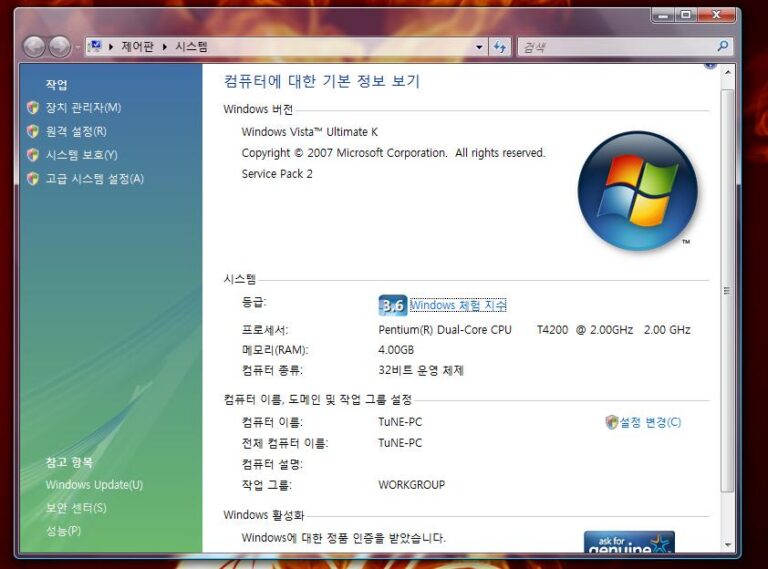Click the Back navigation arrow button
768x569 pixels.
[x=34, y=47]
